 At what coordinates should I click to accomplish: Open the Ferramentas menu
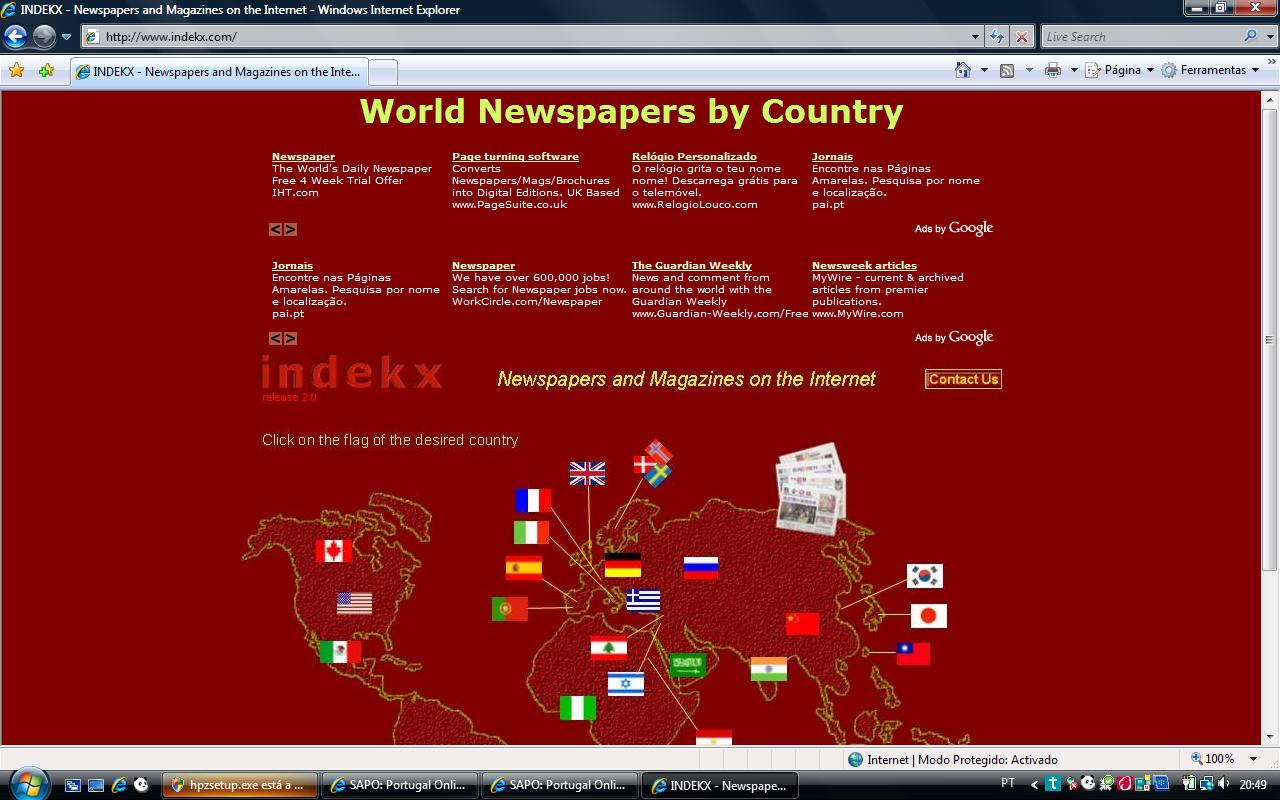tap(1211, 70)
